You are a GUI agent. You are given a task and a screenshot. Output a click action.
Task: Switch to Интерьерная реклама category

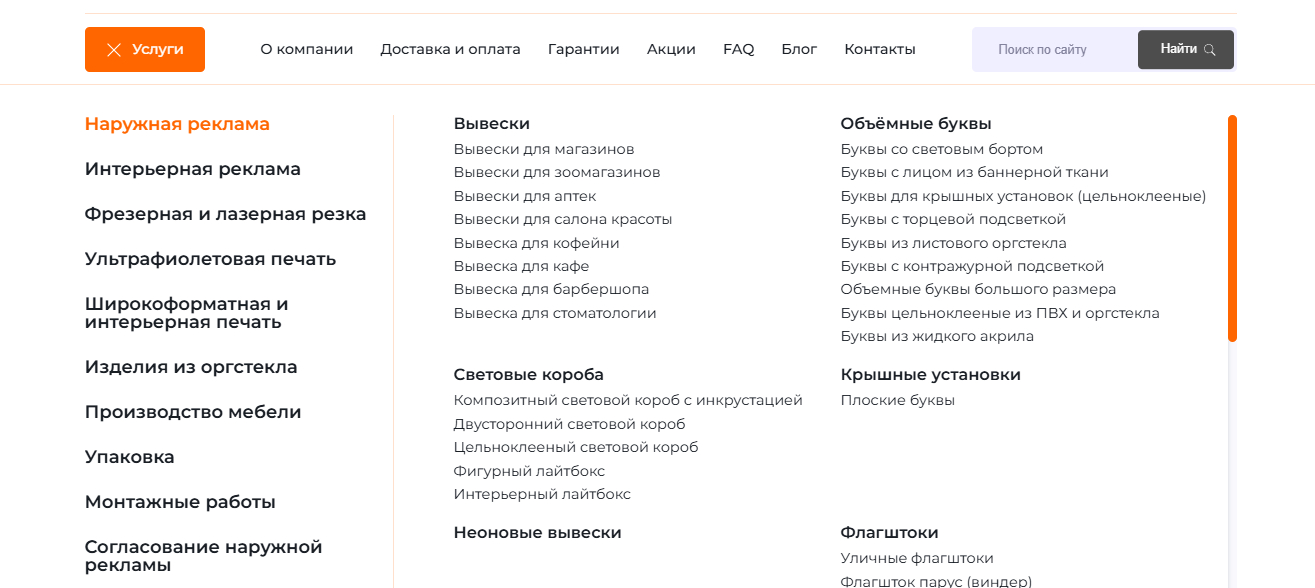(192, 169)
